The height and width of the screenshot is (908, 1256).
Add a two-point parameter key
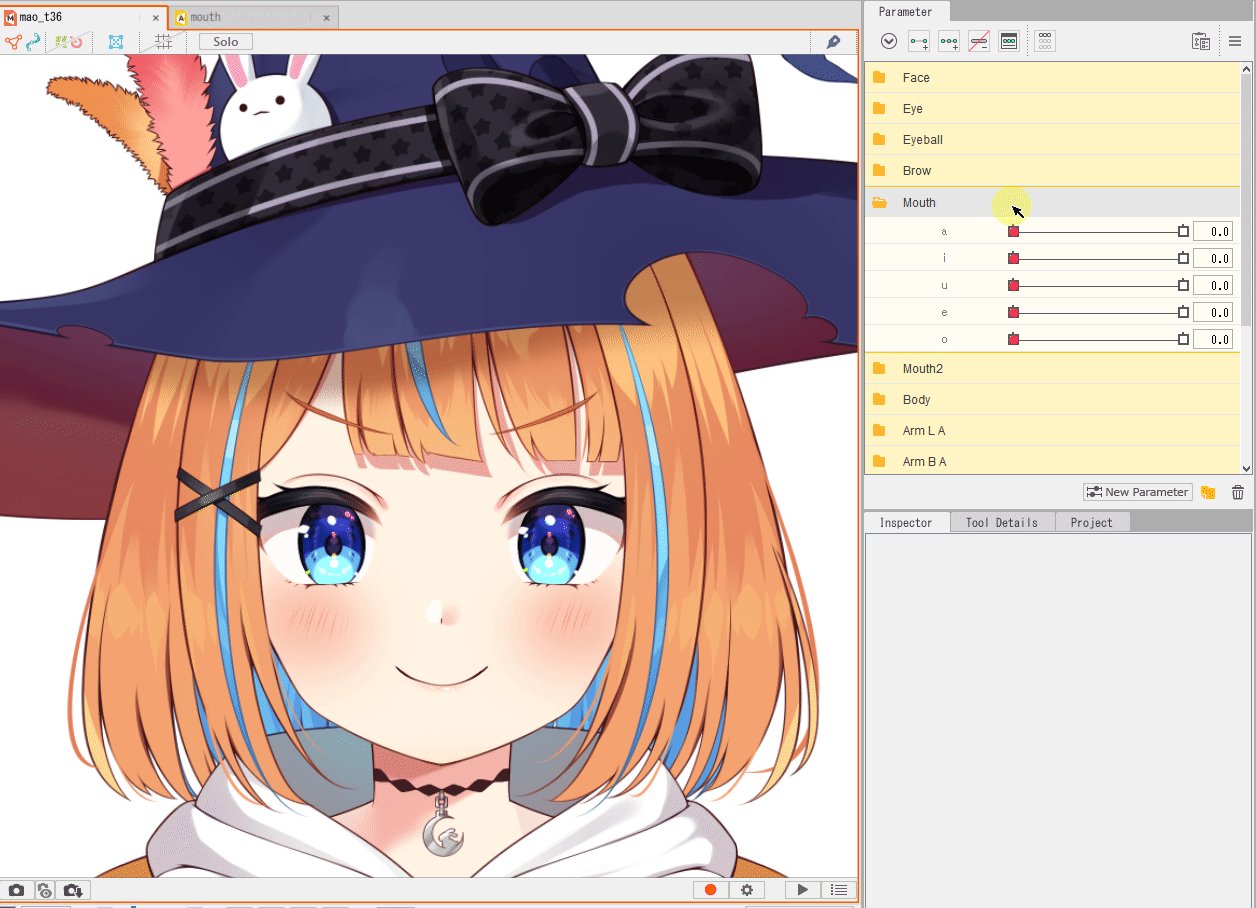pos(918,41)
